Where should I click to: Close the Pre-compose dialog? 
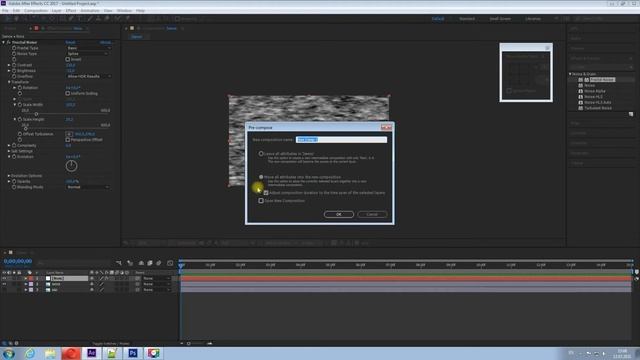[386, 127]
